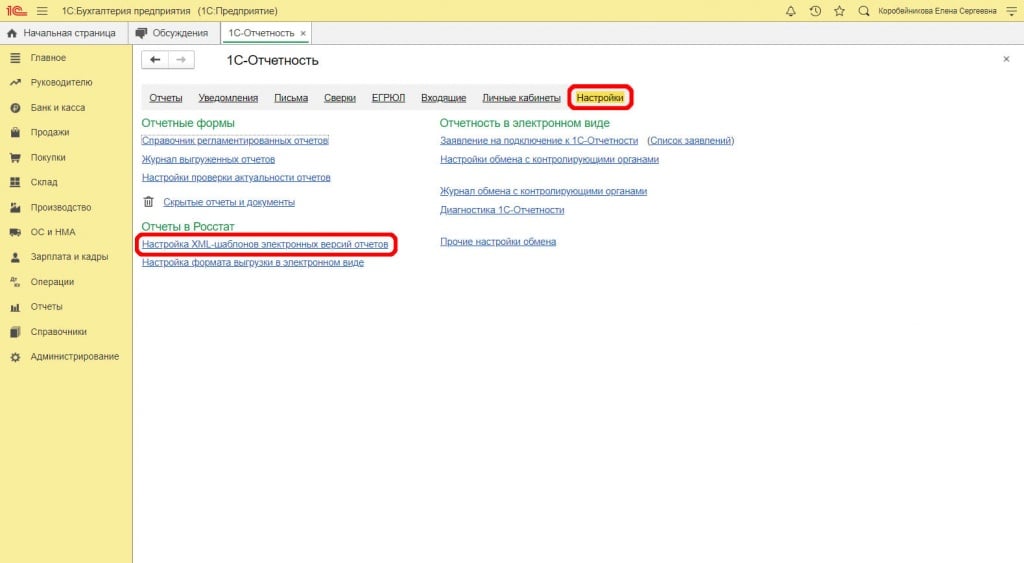Open the history clock icon

click(x=815, y=11)
